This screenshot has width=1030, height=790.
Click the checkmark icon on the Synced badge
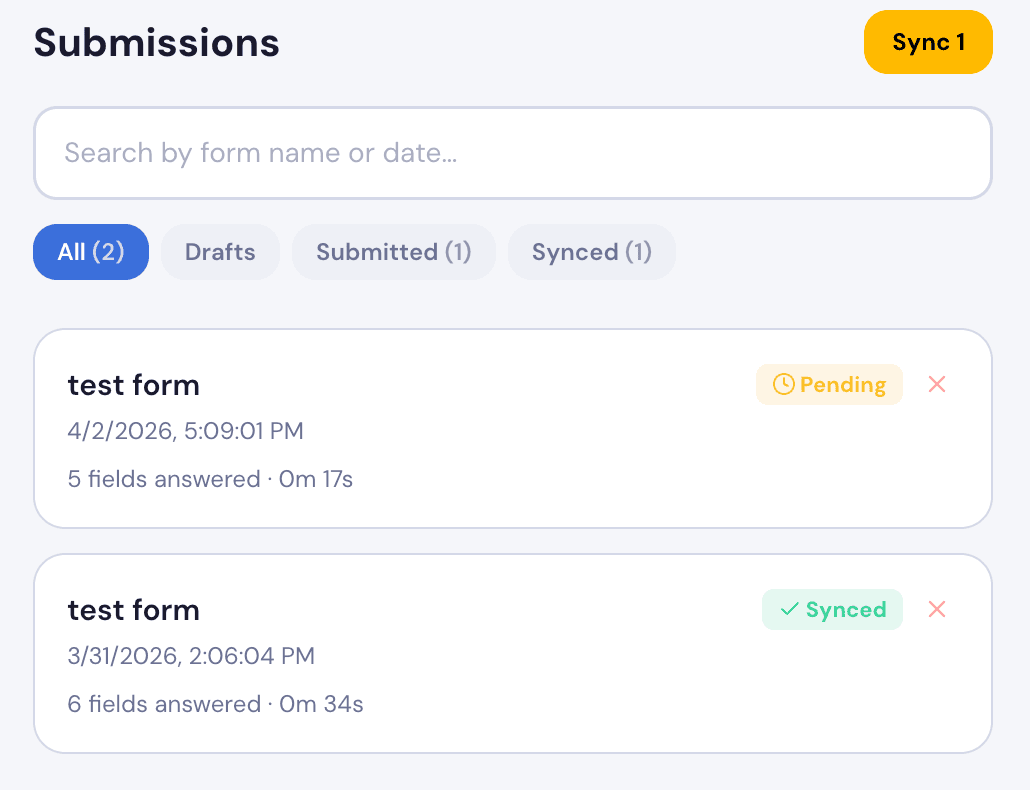coord(788,609)
